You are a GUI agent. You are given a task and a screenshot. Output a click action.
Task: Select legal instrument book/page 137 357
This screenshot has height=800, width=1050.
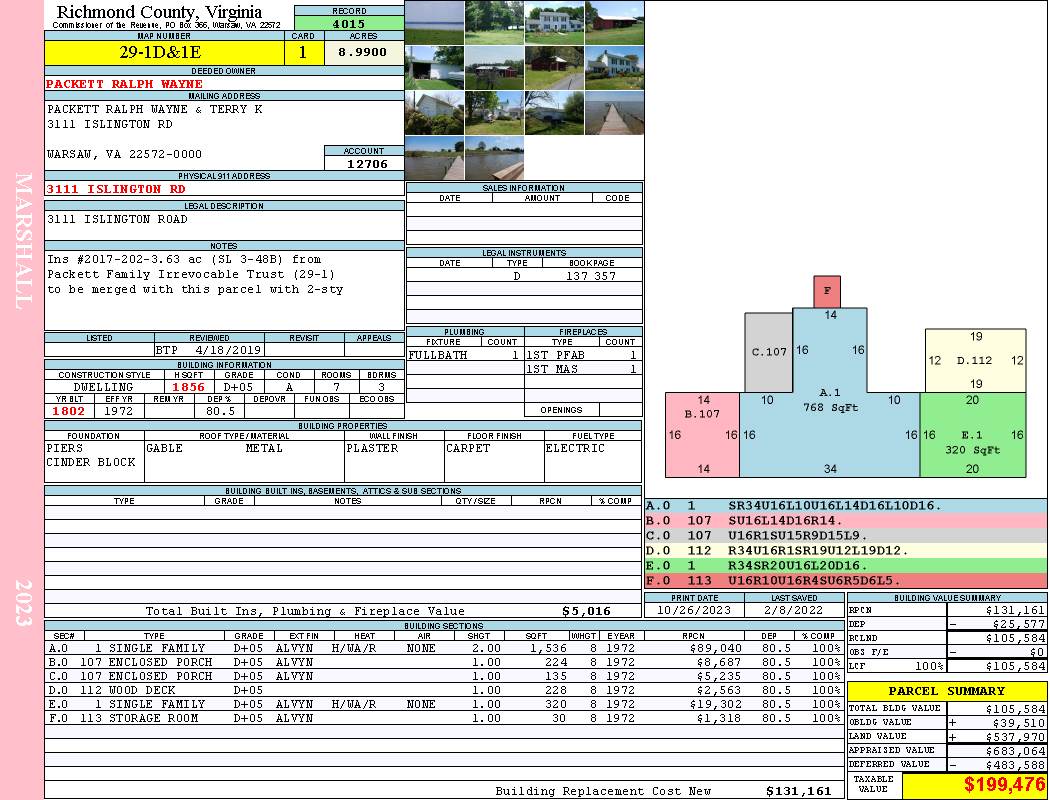591,276
